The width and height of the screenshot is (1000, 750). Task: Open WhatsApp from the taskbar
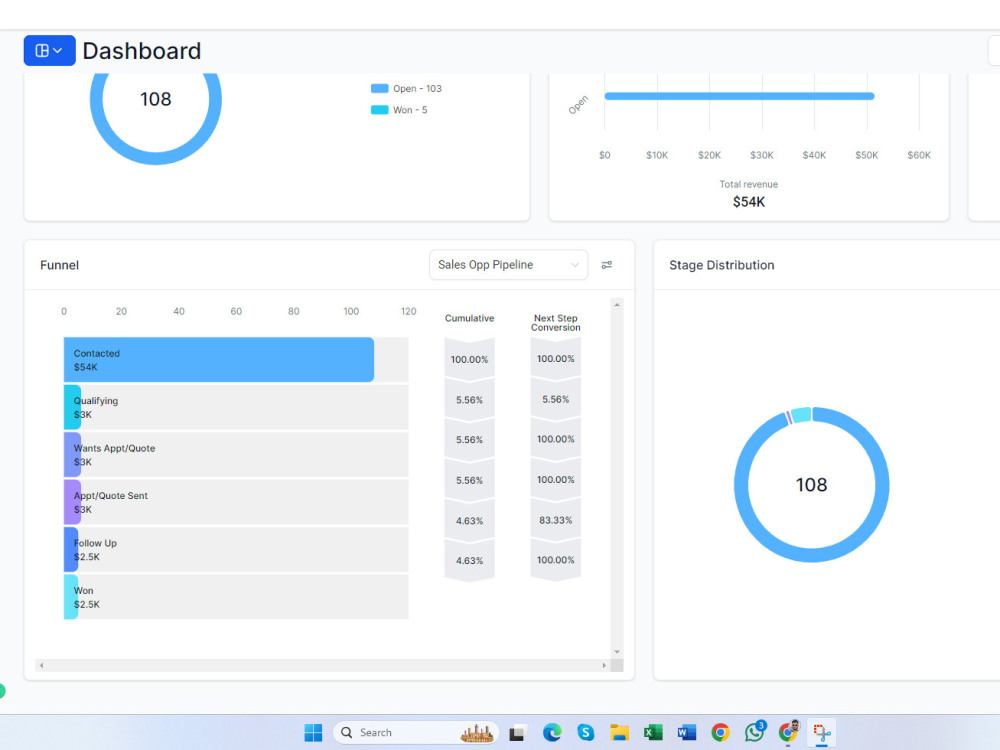pyautogui.click(x=754, y=733)
